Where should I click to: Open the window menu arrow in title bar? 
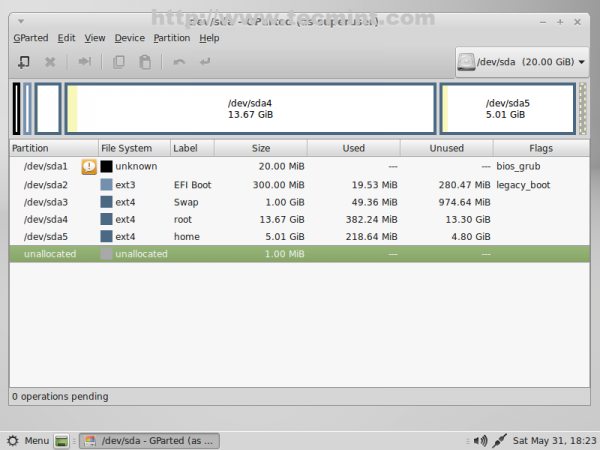tap(21, 21)
